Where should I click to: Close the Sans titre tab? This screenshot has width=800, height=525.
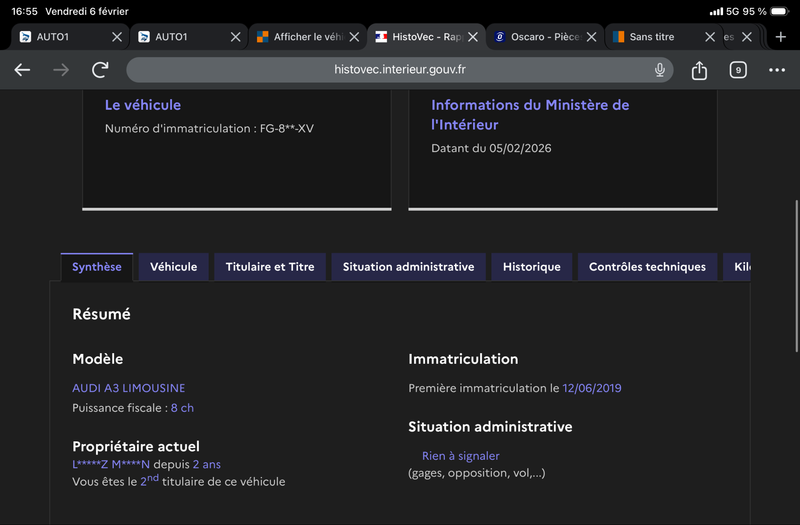click(710, 37)
